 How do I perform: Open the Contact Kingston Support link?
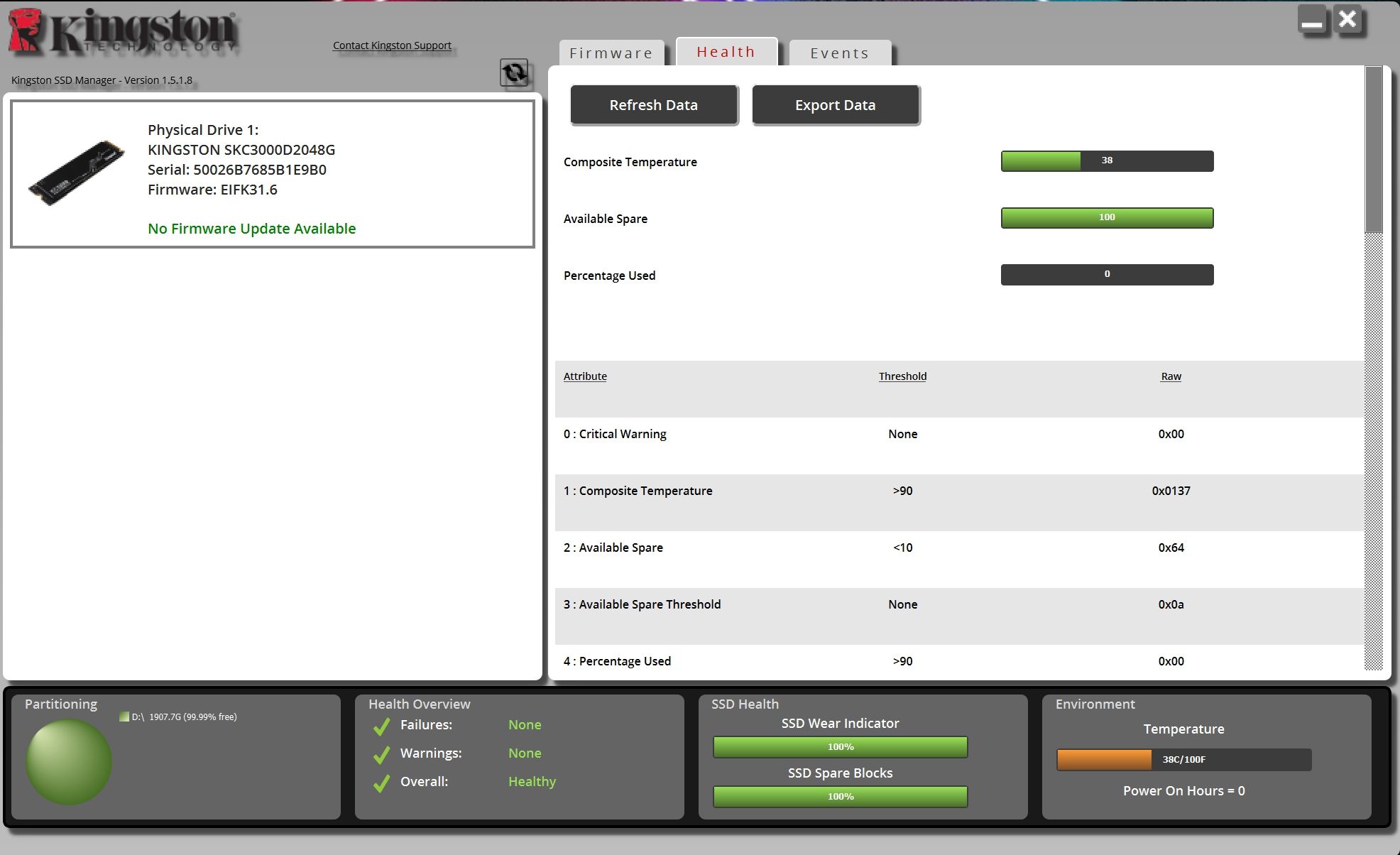point(392,45)
